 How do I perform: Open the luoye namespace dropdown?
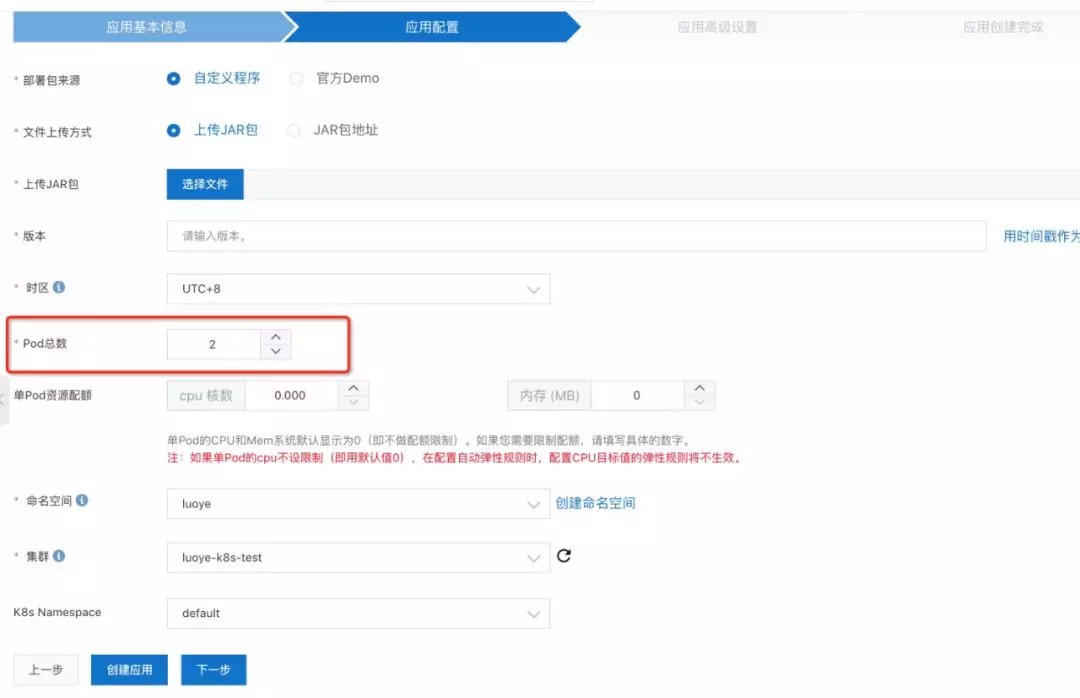click(358, 504)
